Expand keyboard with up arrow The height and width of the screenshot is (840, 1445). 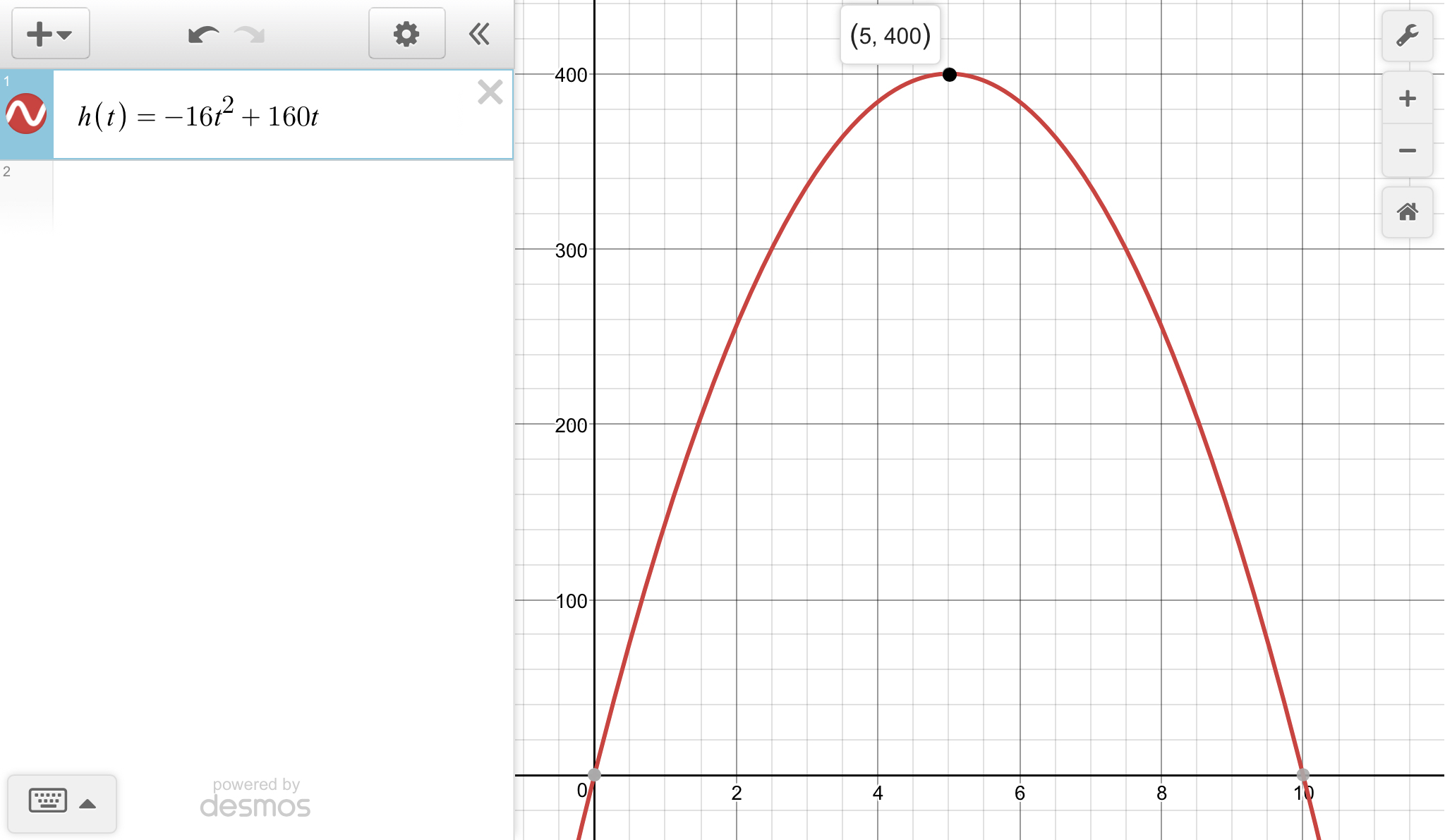click(x=87, y=803)
